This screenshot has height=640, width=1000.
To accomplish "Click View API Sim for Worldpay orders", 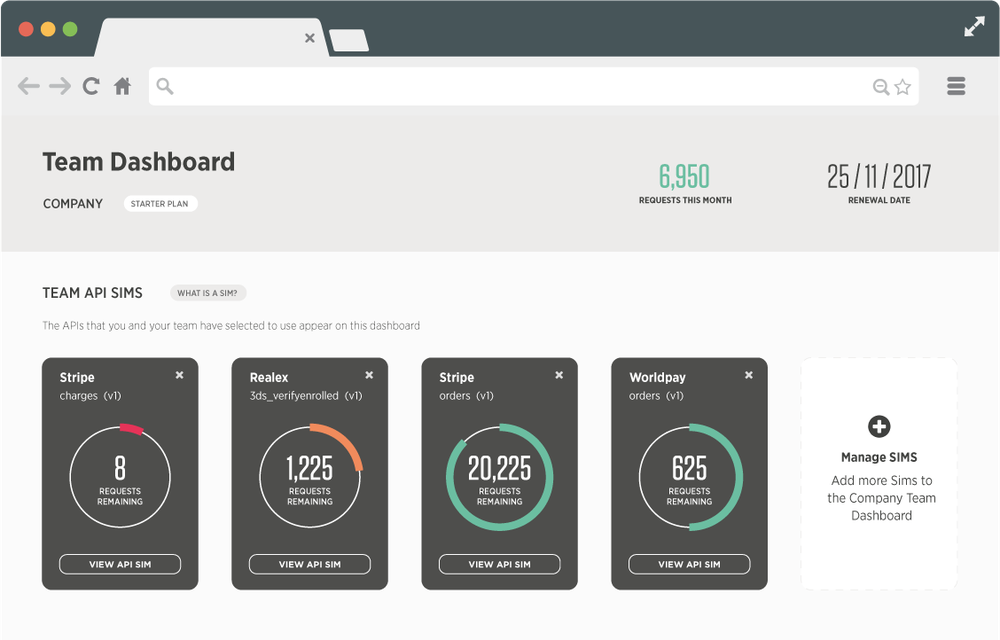I will pos(689,564).
